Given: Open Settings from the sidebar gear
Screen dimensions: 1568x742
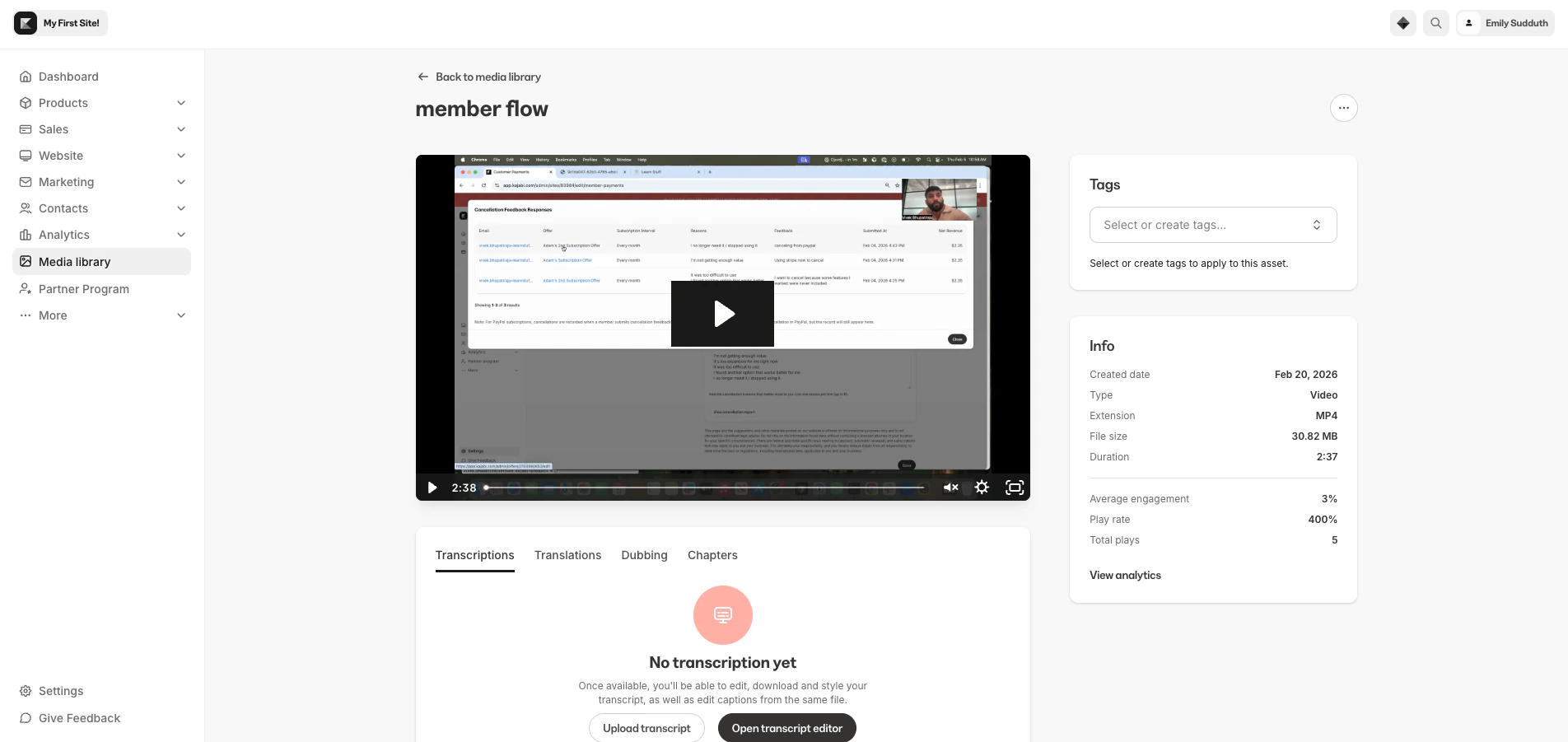Looking at the screenshot, I should click(61, 691).
